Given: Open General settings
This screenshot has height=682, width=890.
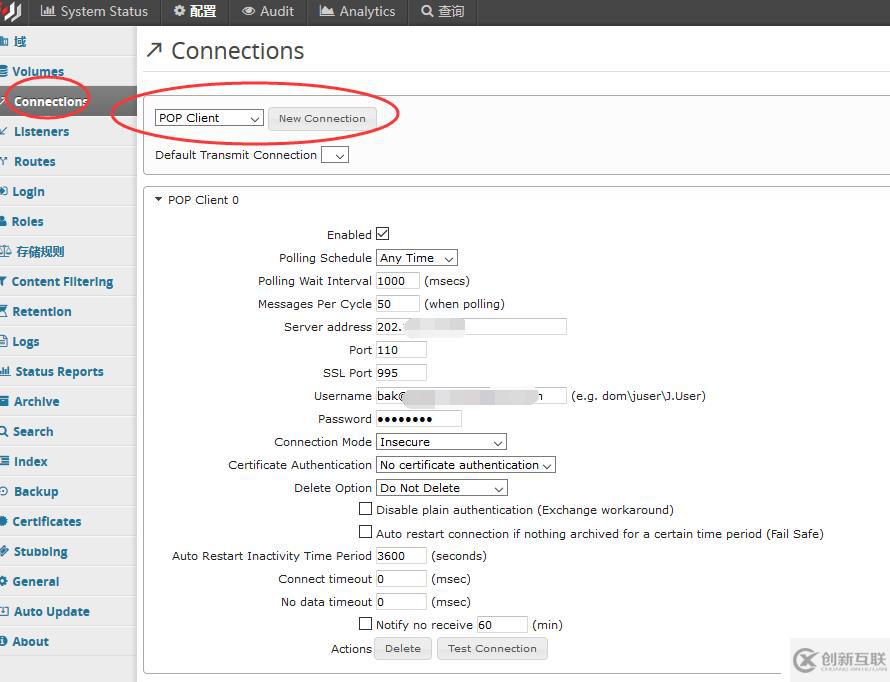Looking at the screenshot, I should tap(68, 582).
